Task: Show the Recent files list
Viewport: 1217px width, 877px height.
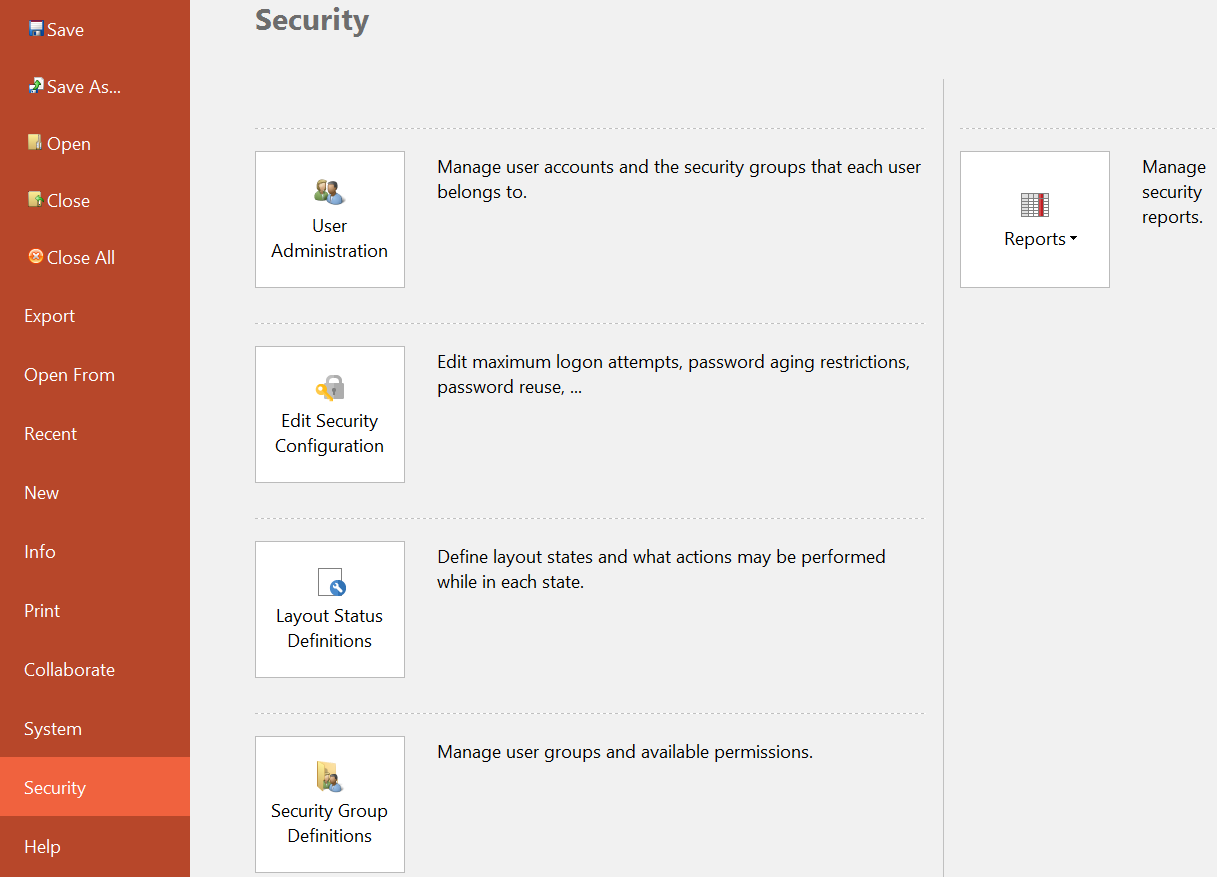Action: pyautogui.click(x=50, y=434)
